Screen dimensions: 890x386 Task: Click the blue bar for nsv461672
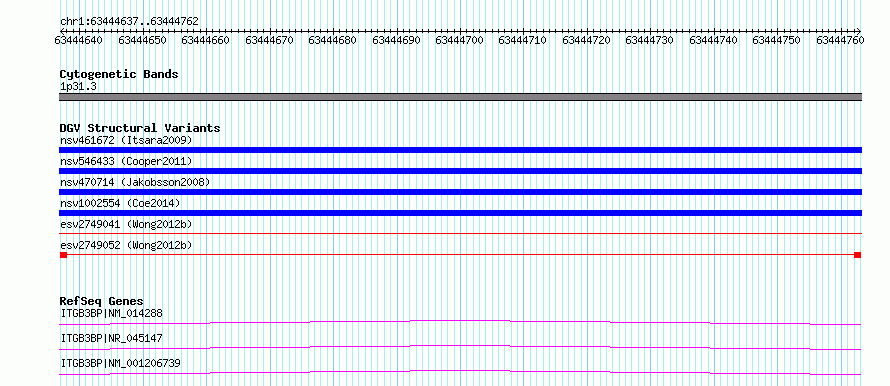click(x=461, y=150)
